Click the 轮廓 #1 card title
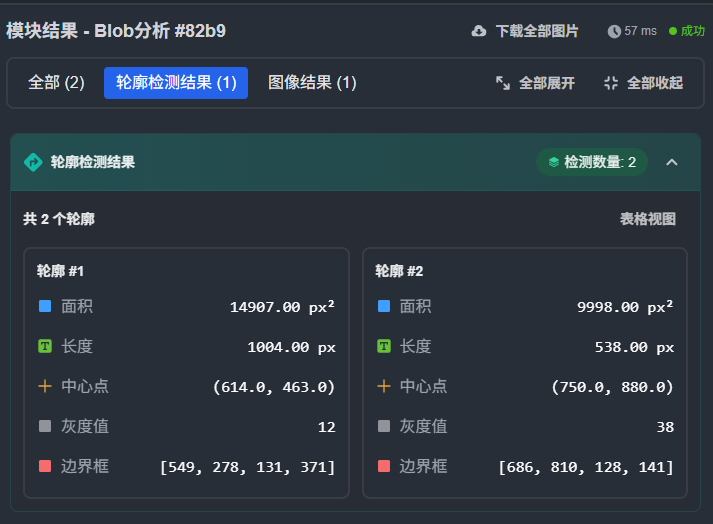Viewport: 713px width, 524px height. [x=60, y=271]
